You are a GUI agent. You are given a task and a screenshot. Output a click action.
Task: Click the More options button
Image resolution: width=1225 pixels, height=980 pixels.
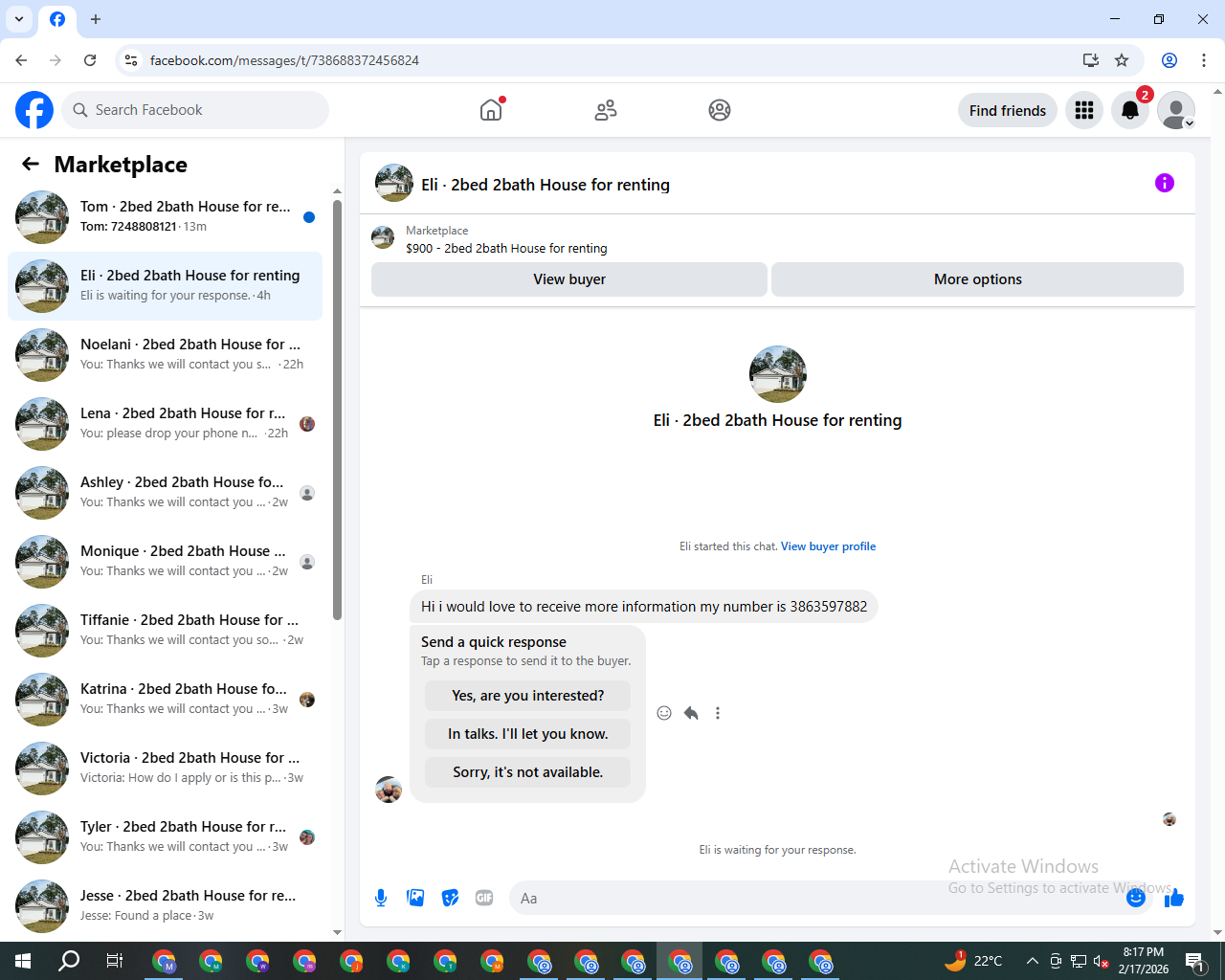[x=977, y=279]
